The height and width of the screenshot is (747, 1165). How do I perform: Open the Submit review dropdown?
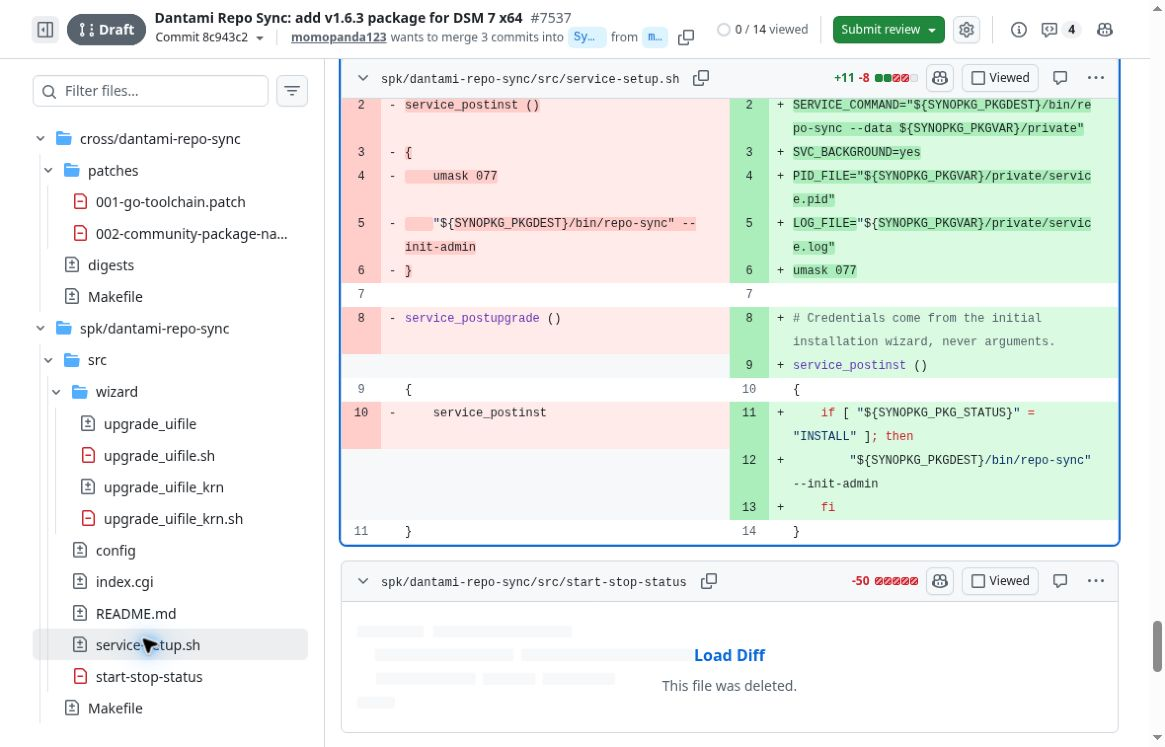pyautogui.click(x=889, y=30)
